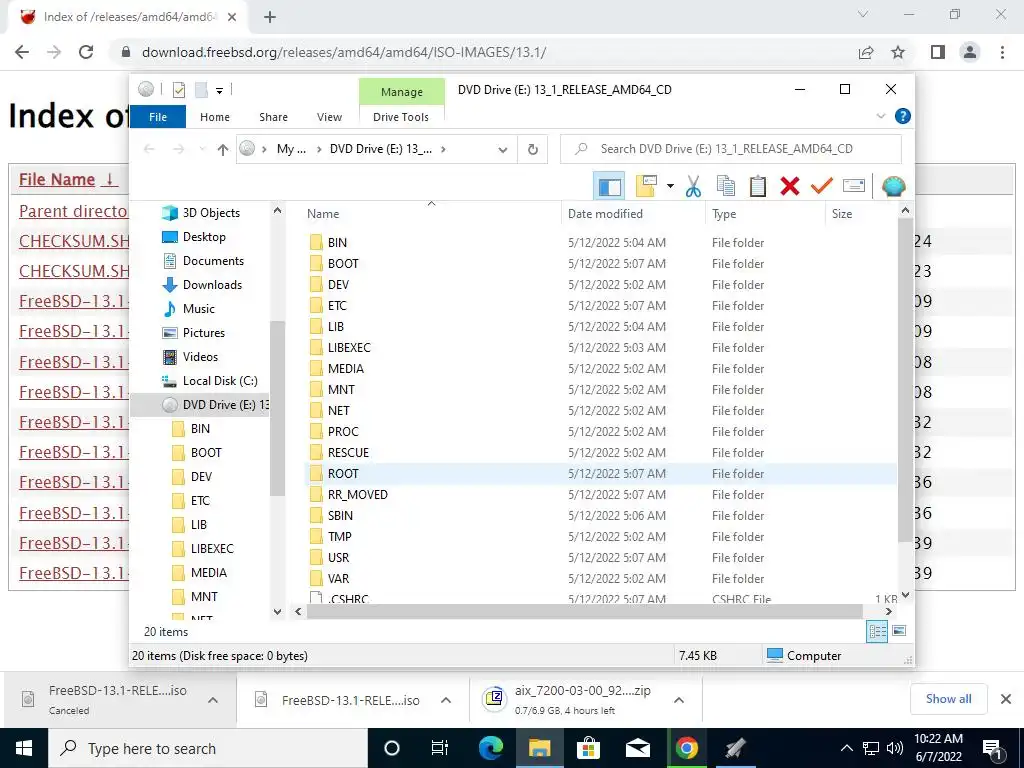
Task: Switch to Large icons view icon
Action: [x=899, y=631]
